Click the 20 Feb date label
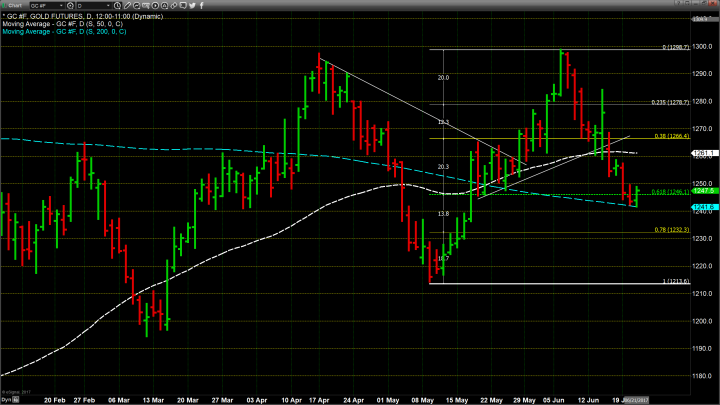Image resolution: width=720 pixels, height=405 pixels. click(x=55, y=400)
